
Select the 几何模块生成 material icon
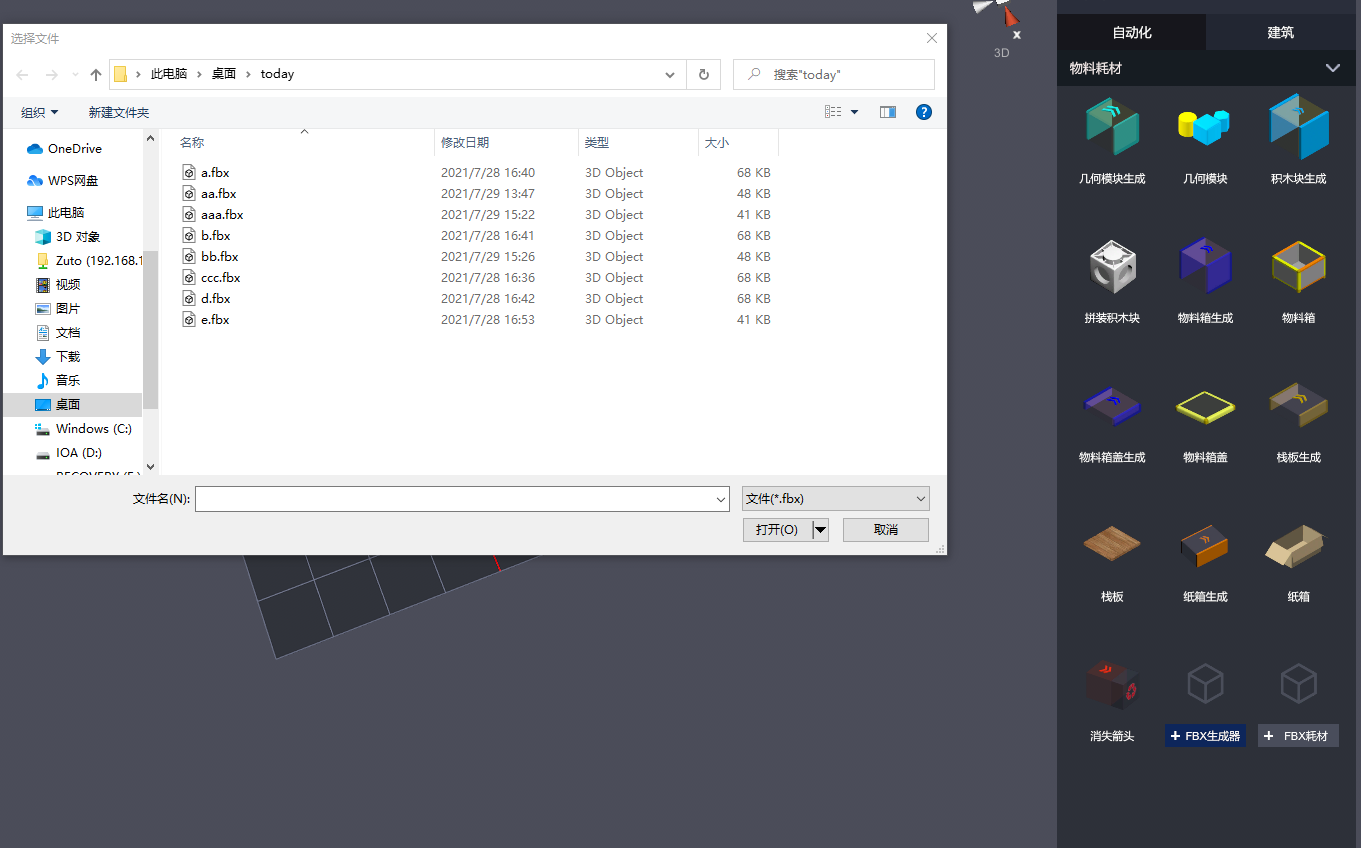click(x=1112, y=127)
